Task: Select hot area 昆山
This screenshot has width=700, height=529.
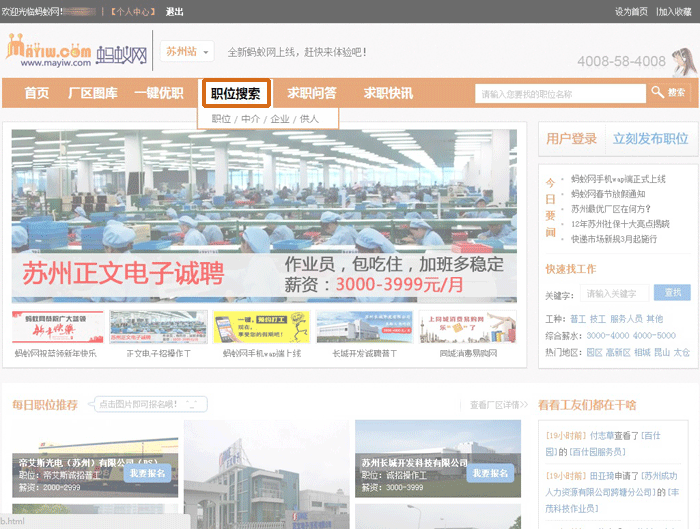Action: (662, 352)
